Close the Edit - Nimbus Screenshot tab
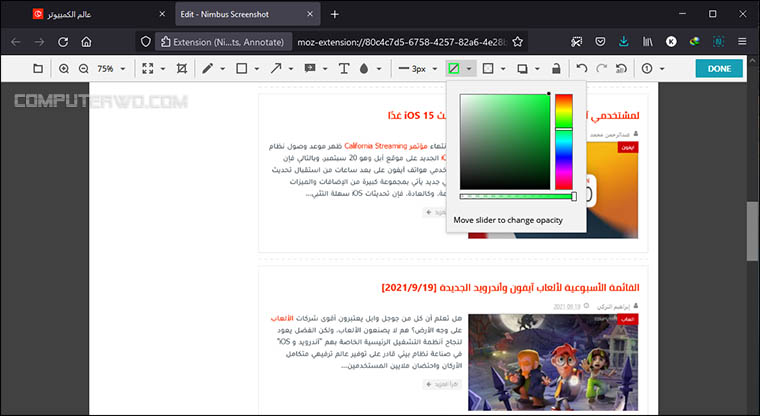This screenshot has width=760, height=416. tap(310, 14)
